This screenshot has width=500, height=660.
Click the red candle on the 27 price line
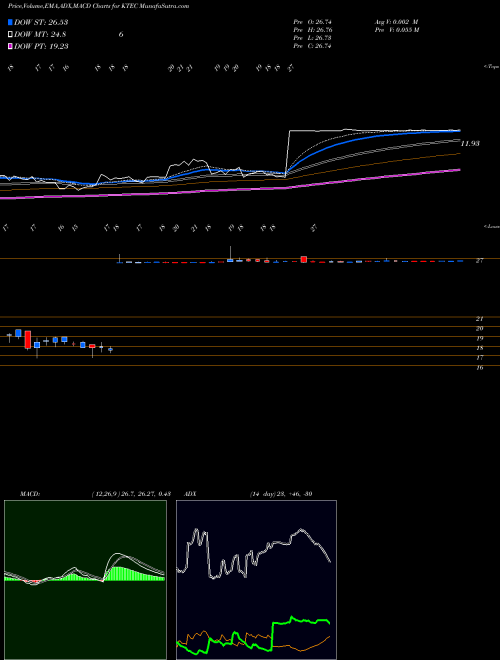(x=304, y=259)
